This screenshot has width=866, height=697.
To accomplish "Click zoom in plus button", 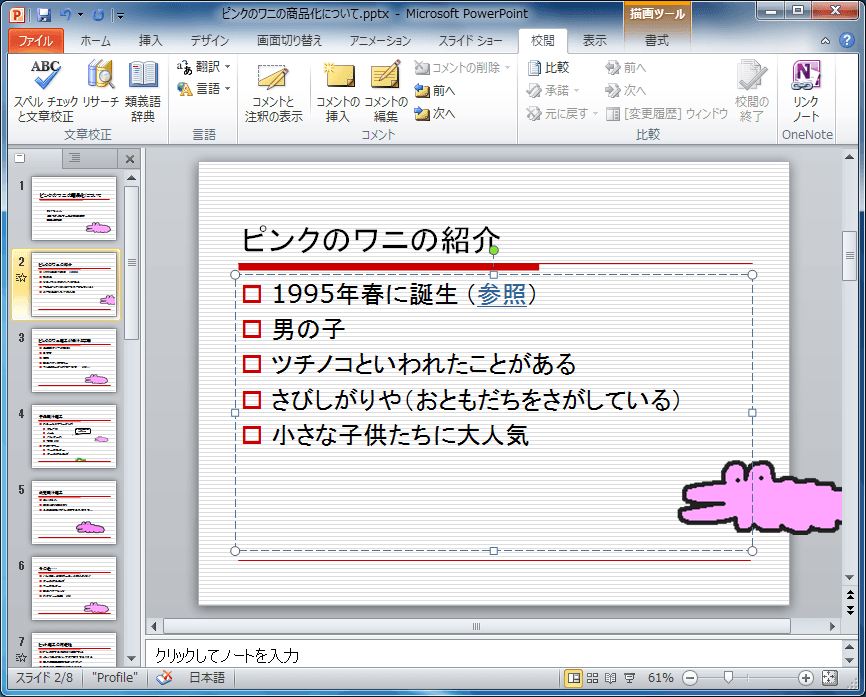I will pos(806,678).
